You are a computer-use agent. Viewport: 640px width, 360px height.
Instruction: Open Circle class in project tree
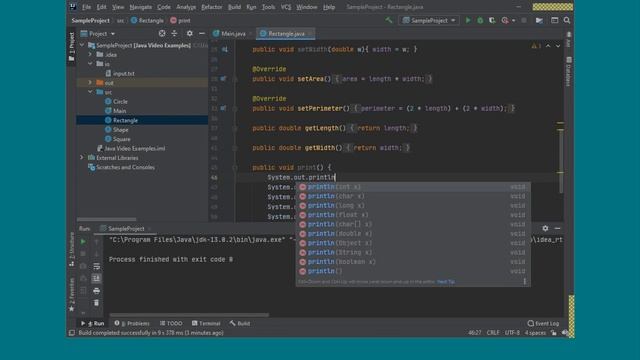click(x=116, y=101)
